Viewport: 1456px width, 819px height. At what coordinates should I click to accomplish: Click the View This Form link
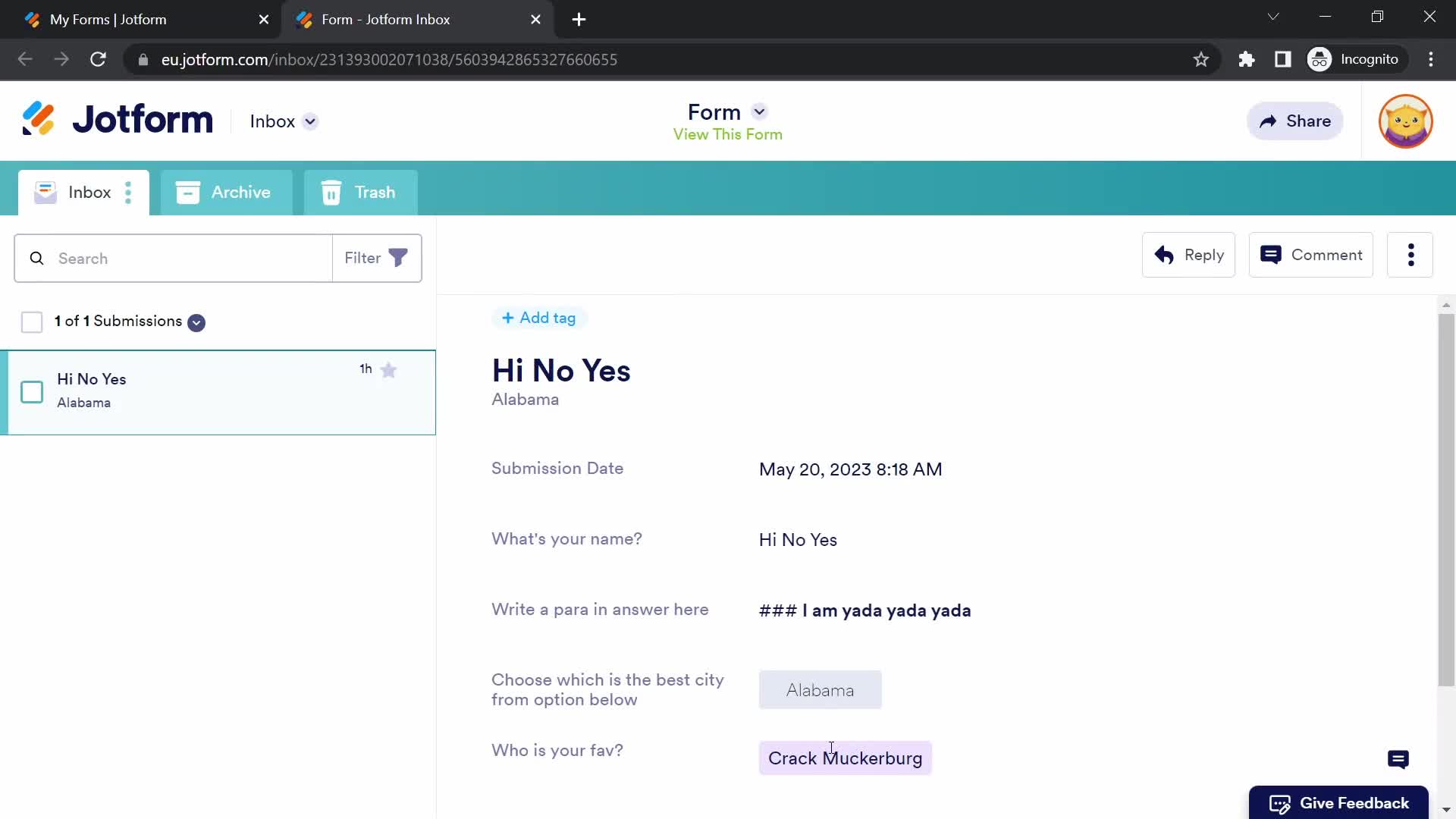point(728,134)
